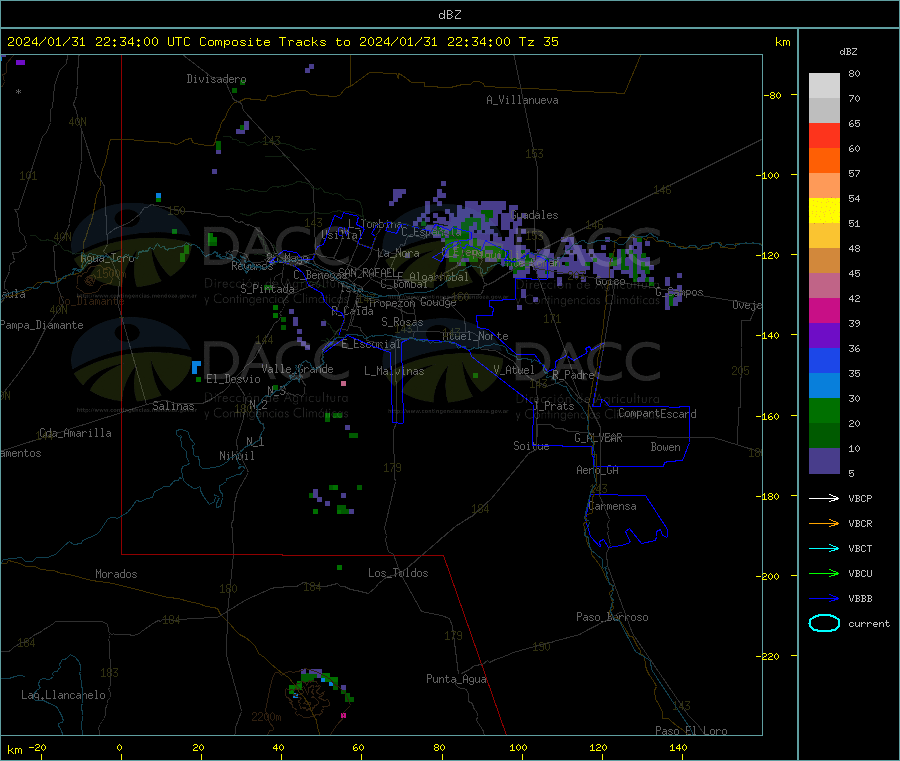Click the green VBCU arrow legend icon
This screenshot has height=761, width=900.
[x=824, y=573]
